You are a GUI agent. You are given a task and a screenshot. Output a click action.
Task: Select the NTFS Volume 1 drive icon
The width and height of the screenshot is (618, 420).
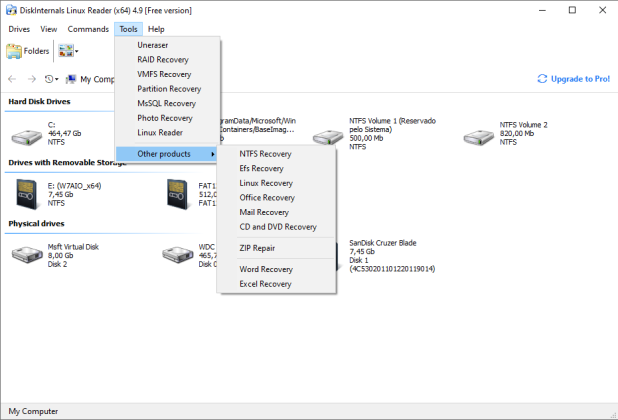[328, 138]
